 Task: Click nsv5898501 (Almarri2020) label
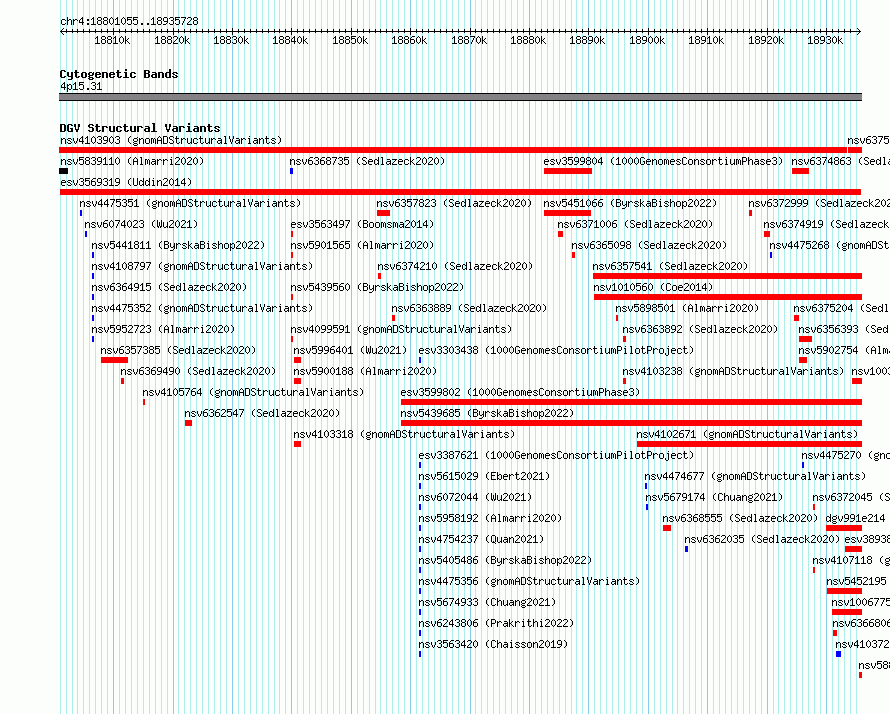click(687, 308)
